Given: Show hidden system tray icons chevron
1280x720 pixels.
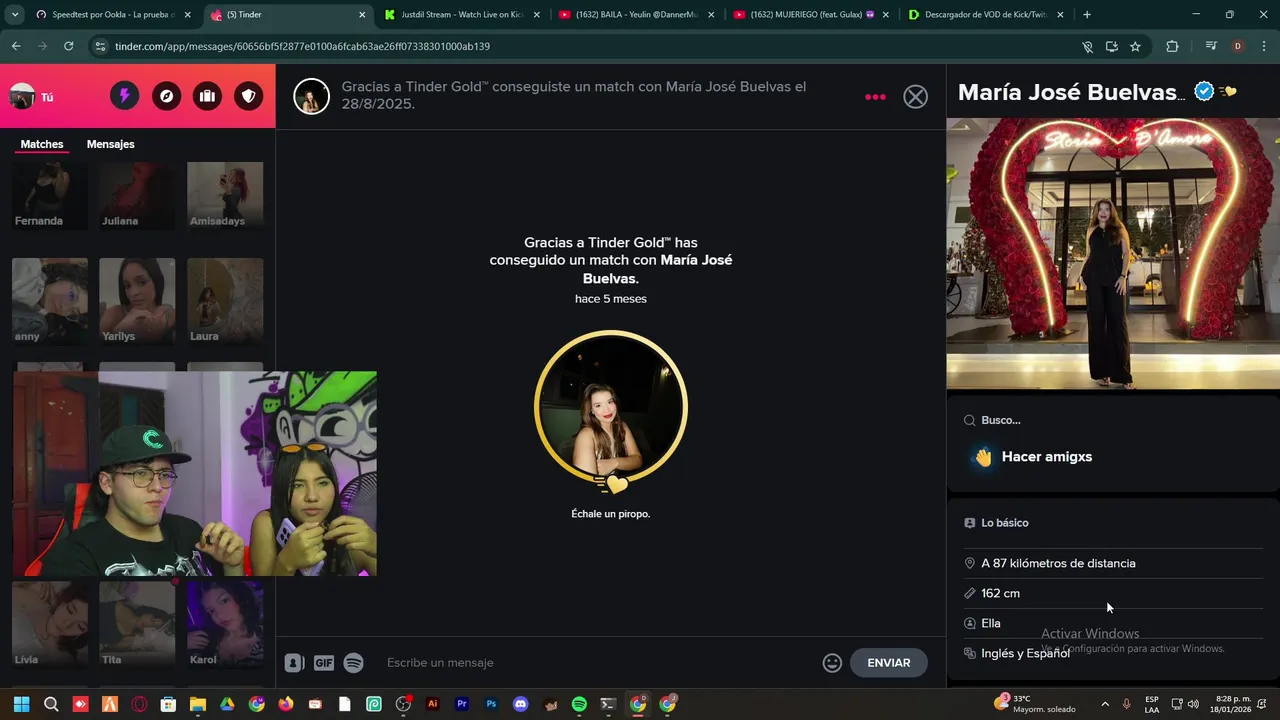Looking at the screenshot, I should [1104, 704].
